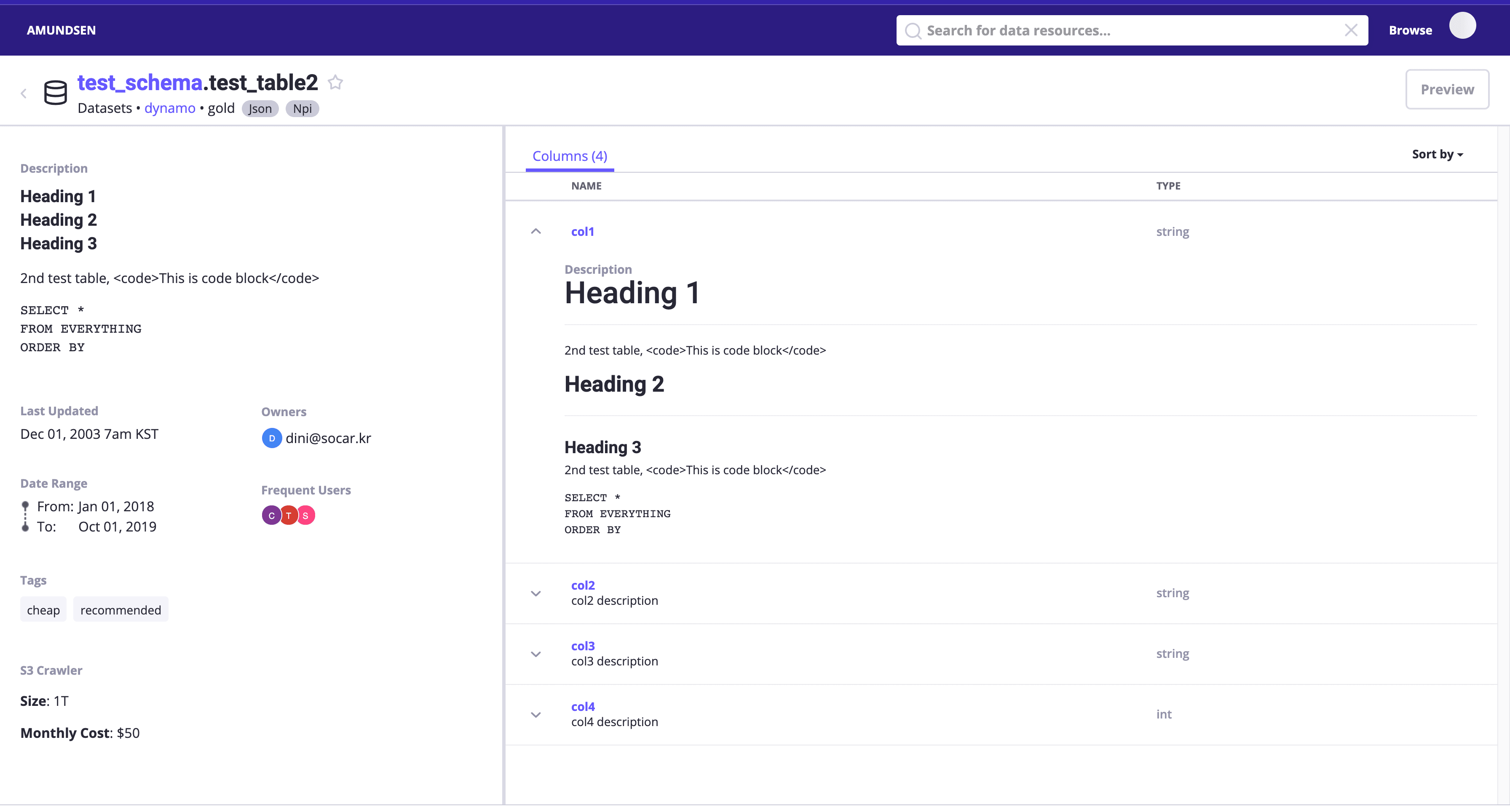Open Browse in the top navigation
Viewport: 1510px width, 812px height.
click(x=1410, y=30)
